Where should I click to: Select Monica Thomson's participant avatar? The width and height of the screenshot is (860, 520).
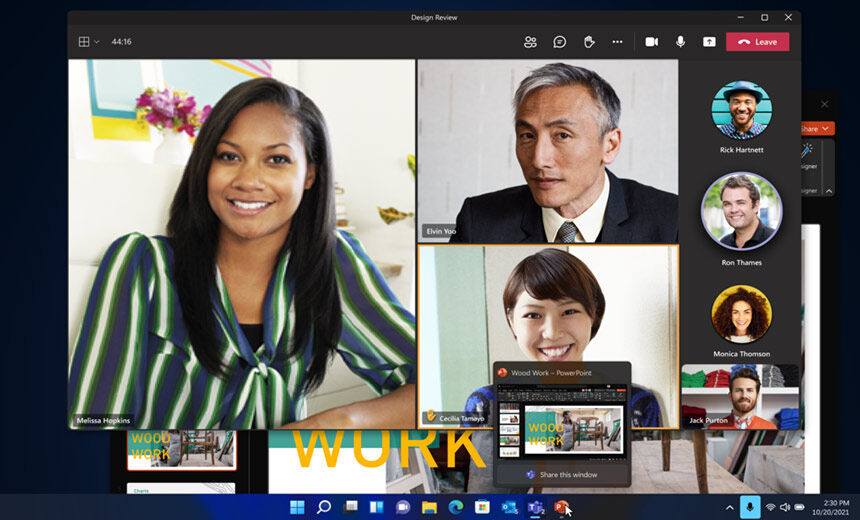pyautogui.click(x=741, y=314)
